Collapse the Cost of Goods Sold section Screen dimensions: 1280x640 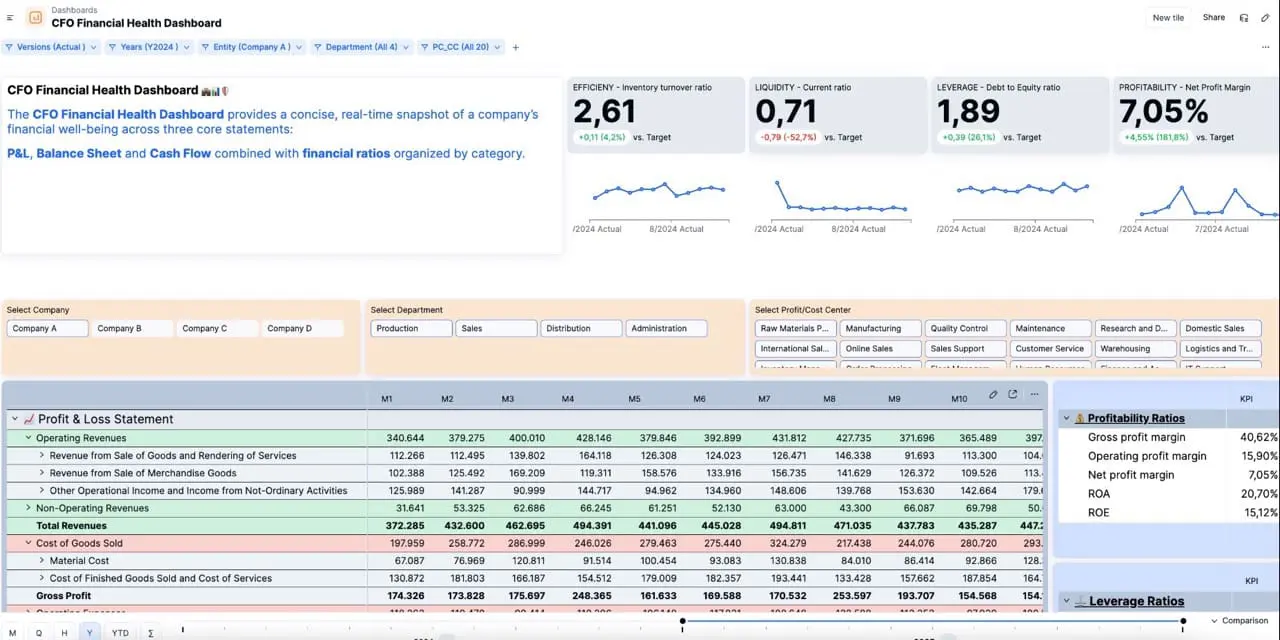pos(27,542)
